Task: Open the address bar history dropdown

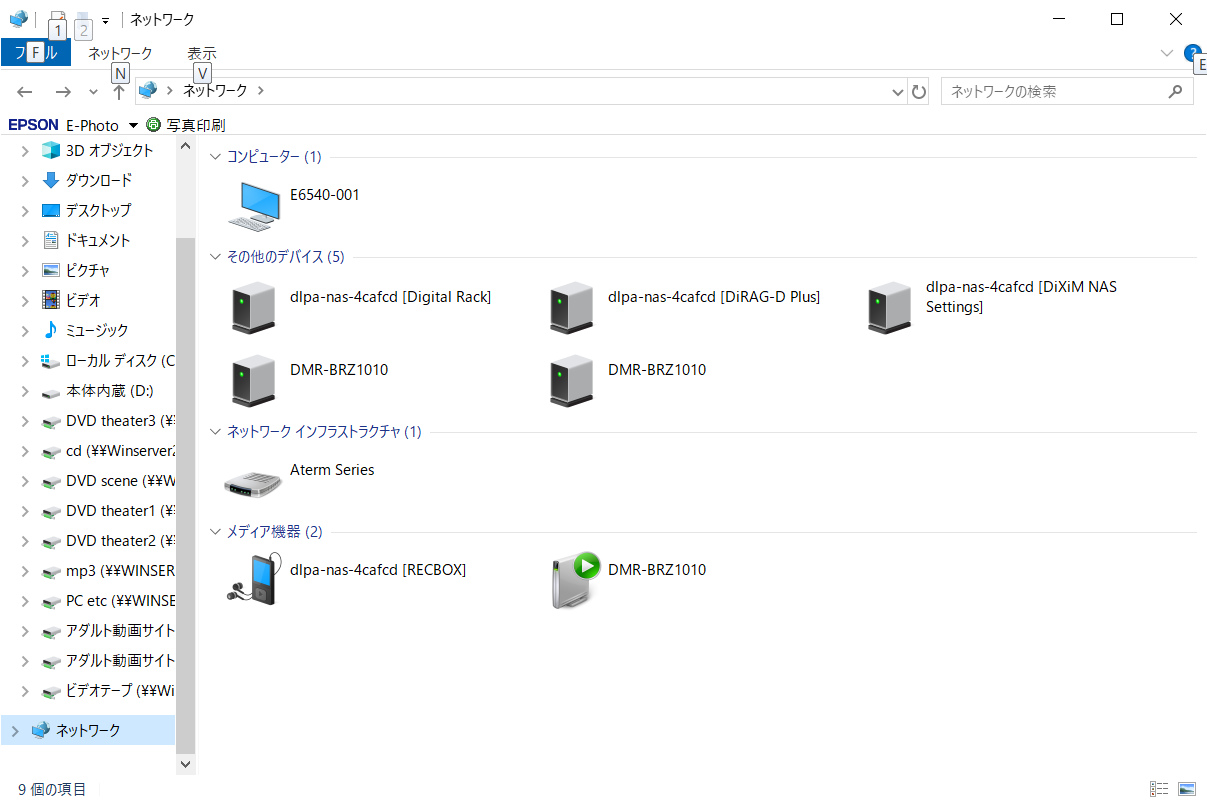Action: pyautogui.click(x=897, y=91)
